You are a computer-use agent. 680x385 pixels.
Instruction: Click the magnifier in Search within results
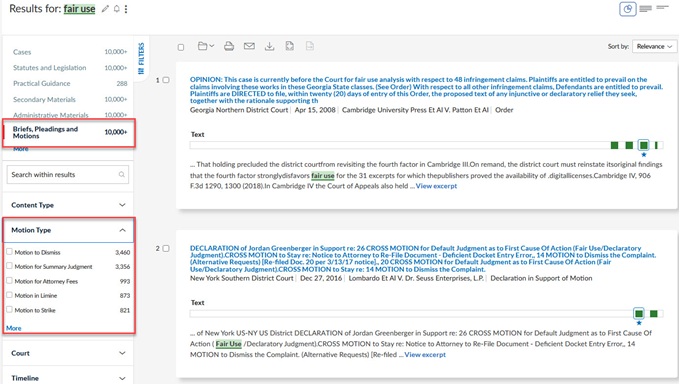pyautogui.click(x=121, y=174)
